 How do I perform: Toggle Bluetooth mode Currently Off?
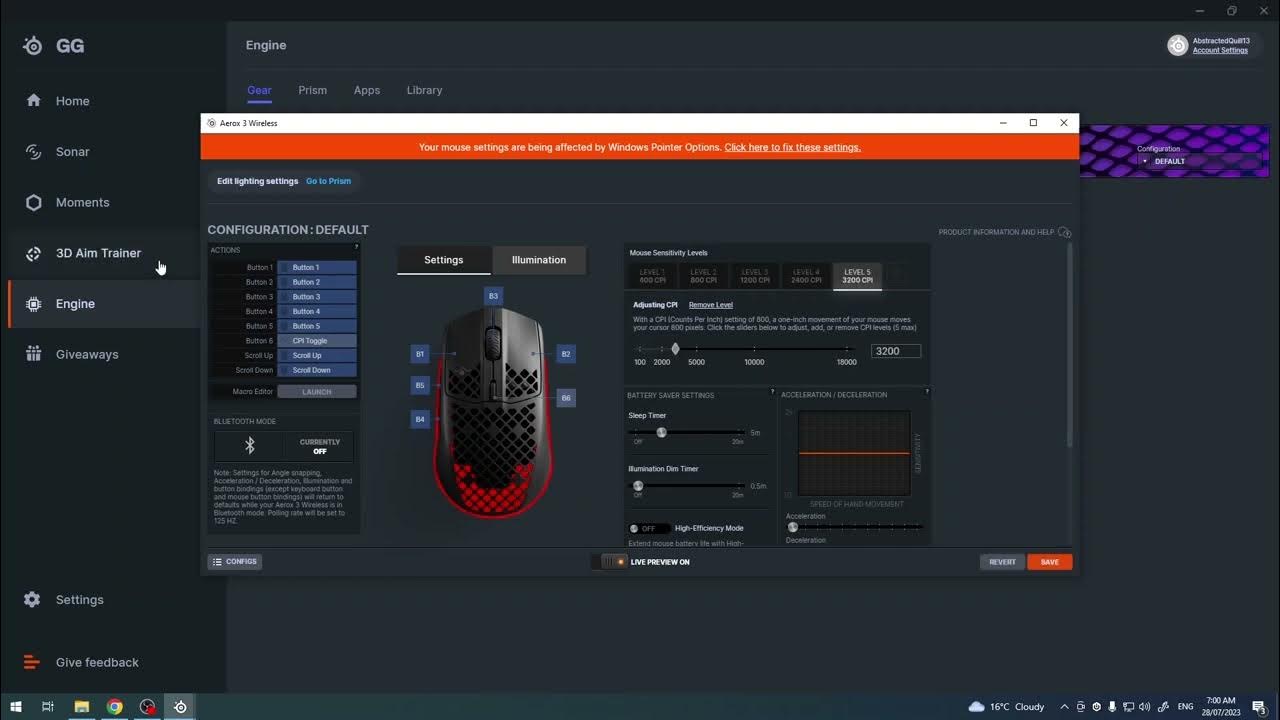320,446
